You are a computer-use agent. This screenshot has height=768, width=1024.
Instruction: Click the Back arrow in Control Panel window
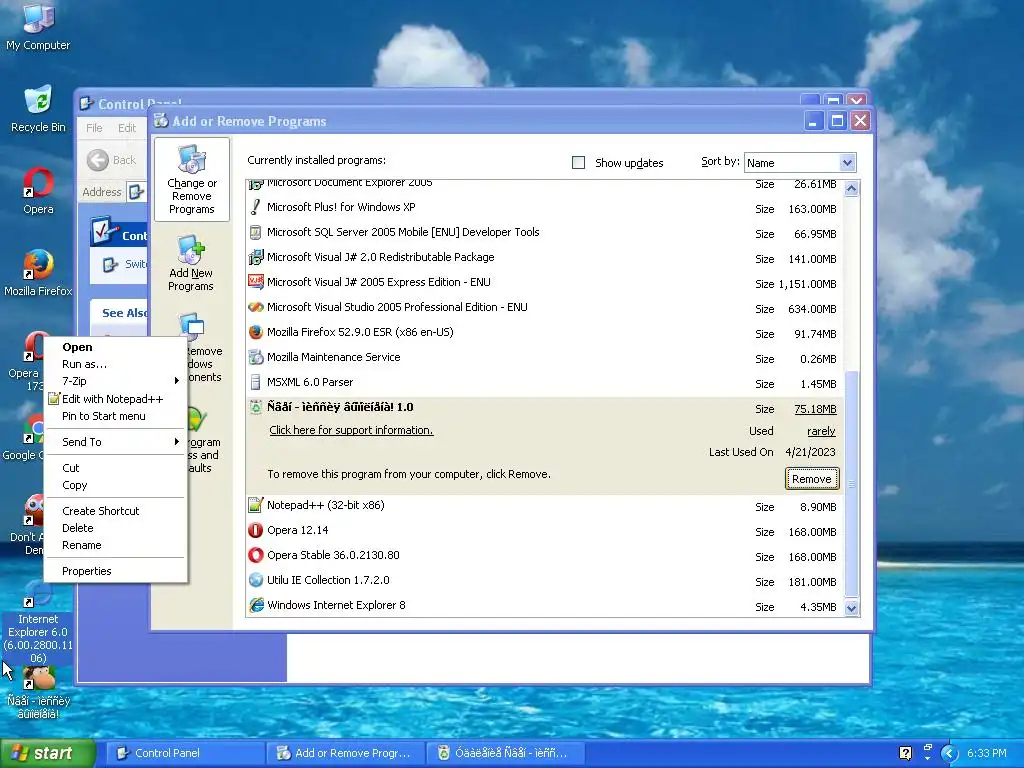(98, 160)
